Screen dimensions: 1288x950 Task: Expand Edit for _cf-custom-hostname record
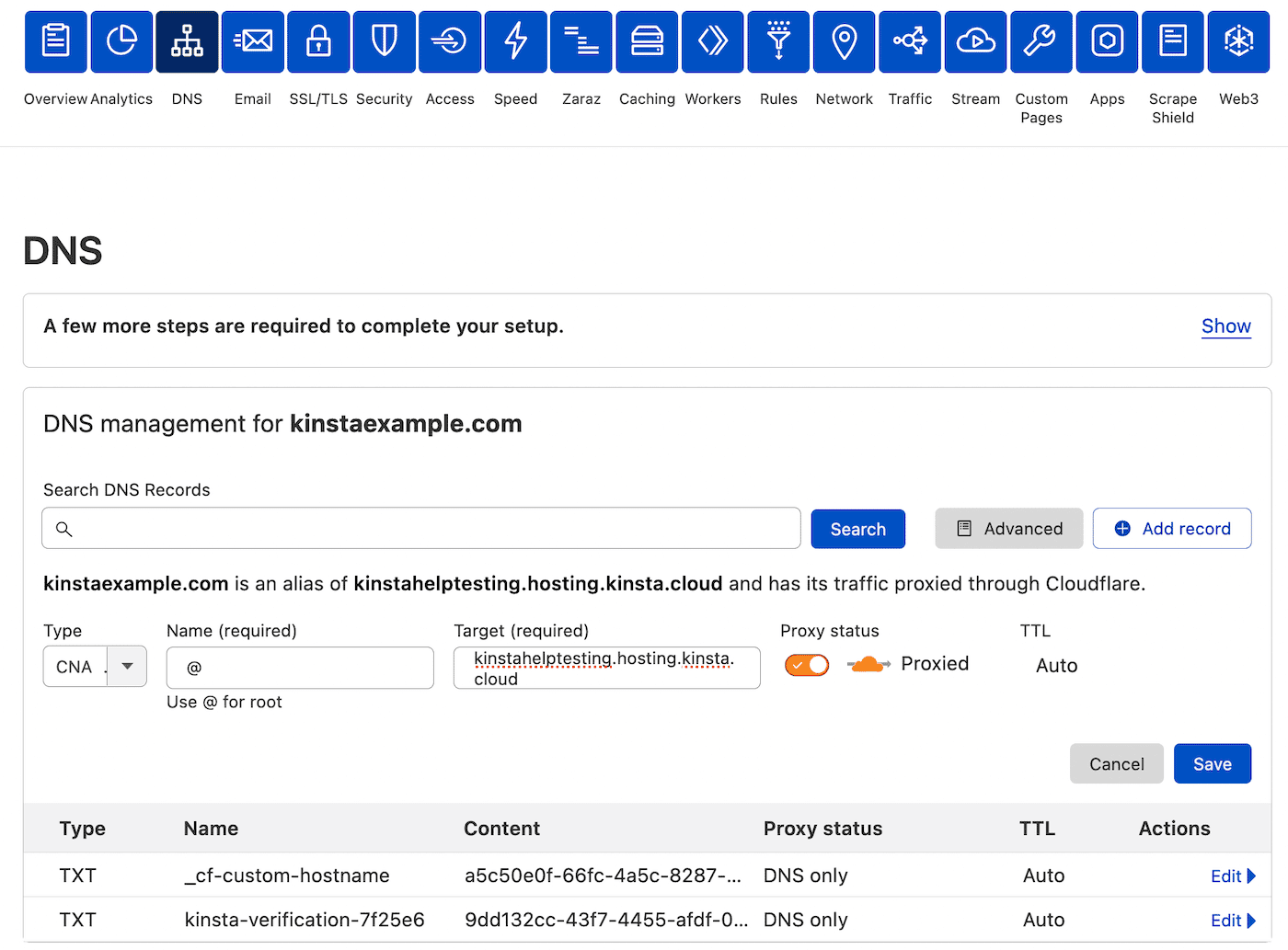(1233, 876)
